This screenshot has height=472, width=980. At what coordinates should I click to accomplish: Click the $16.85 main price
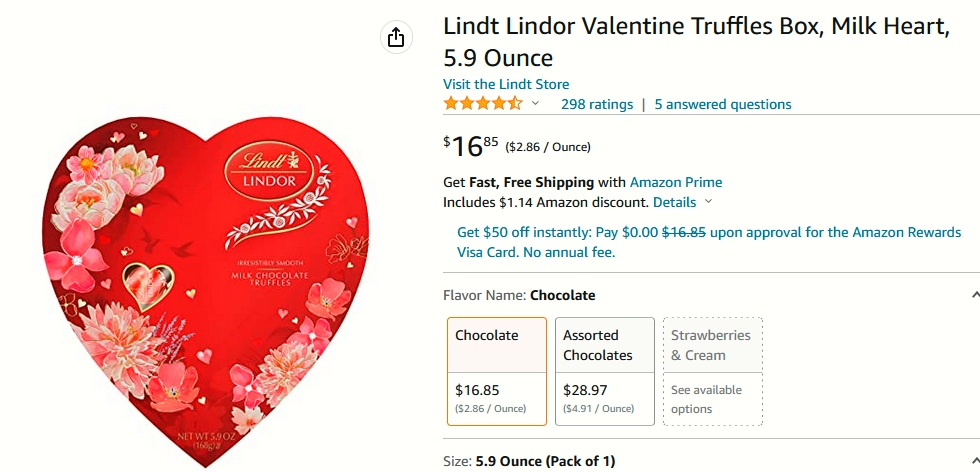[x=471, y=147]
